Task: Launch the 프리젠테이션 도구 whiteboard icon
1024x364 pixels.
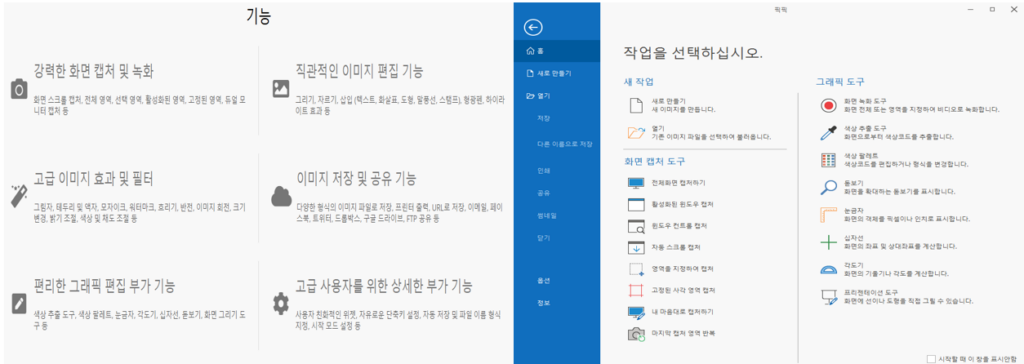Action: pos(828,297)
